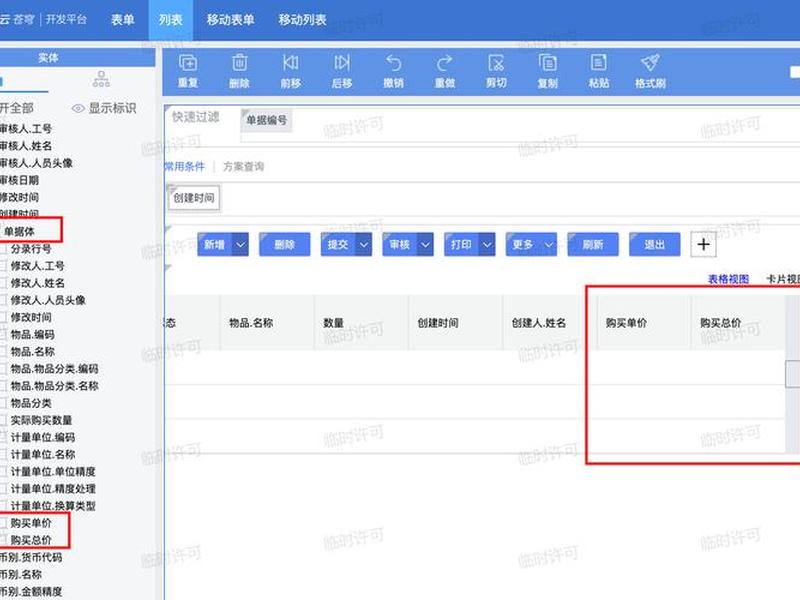800x600 pixels.
Task: Select 审核日期 in entity list
Action: pyautogui.click(x=19, y=180)
